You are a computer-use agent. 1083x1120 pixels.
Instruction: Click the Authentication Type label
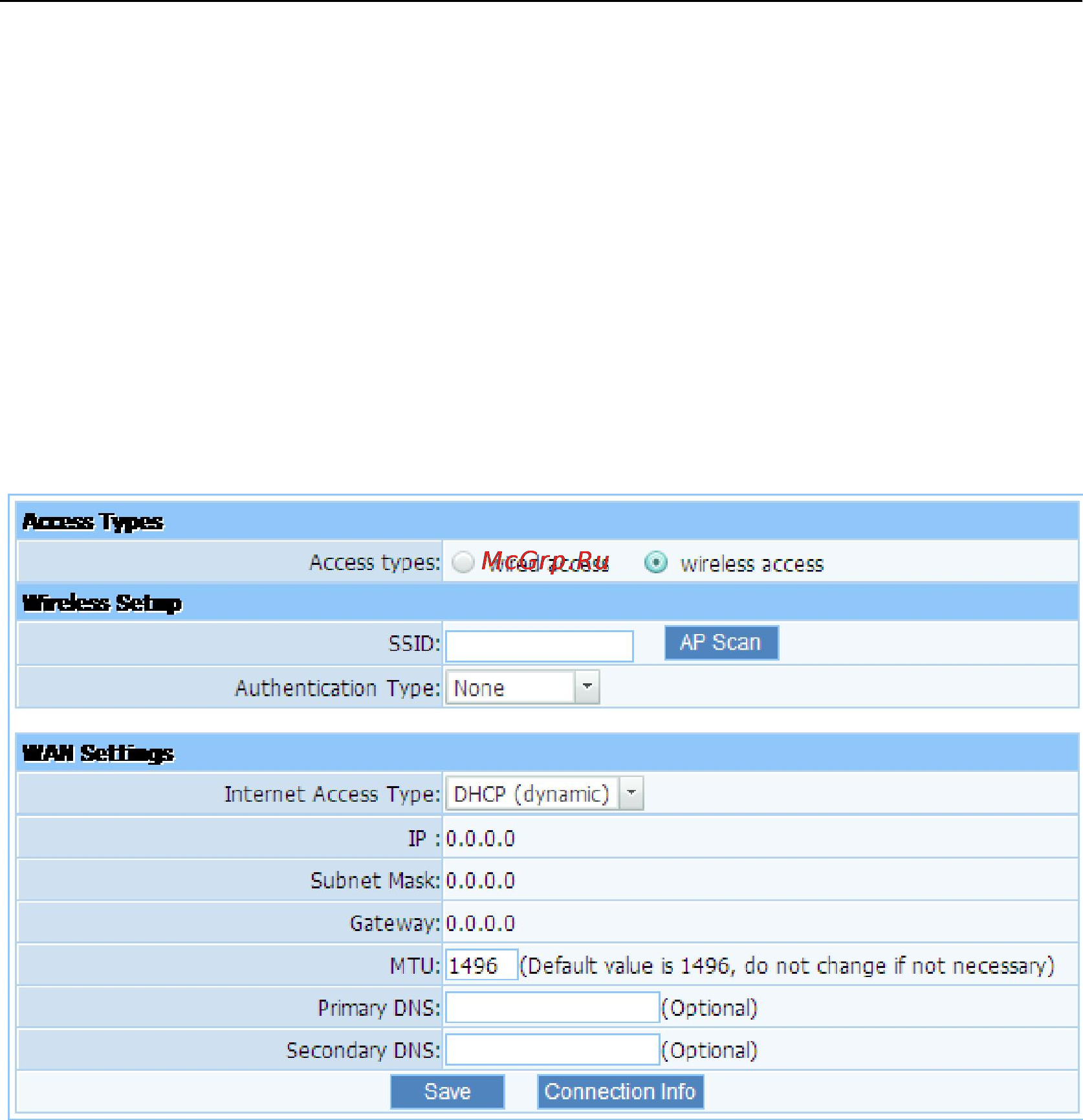tap(338, 688)
